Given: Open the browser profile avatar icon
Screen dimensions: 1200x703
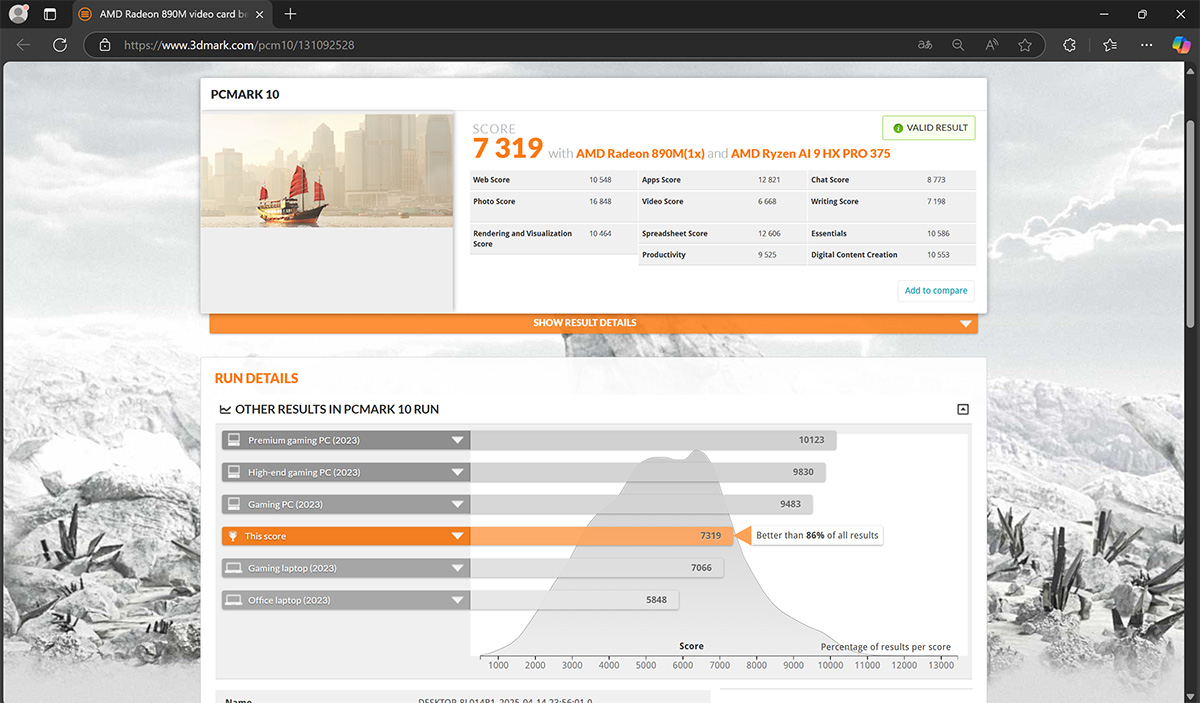Looking at the screenshot, I should pos(18,14).
